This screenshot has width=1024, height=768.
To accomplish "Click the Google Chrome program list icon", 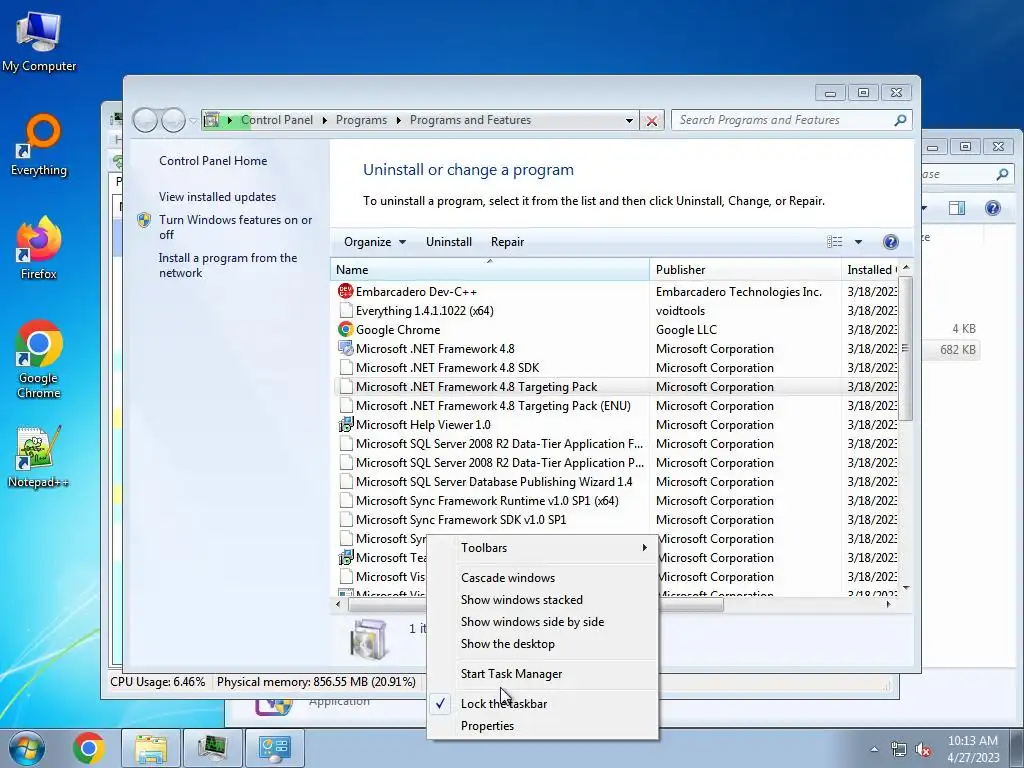I will pos(345,330).
